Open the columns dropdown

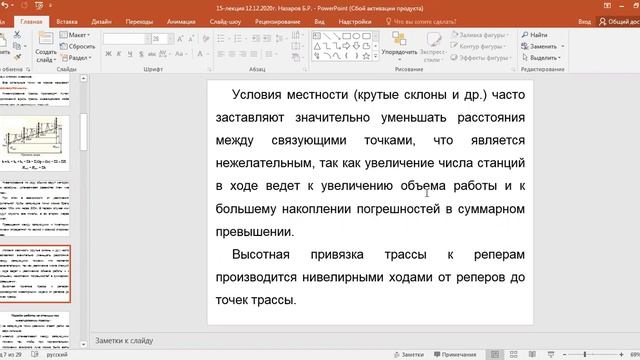[270, 54]
